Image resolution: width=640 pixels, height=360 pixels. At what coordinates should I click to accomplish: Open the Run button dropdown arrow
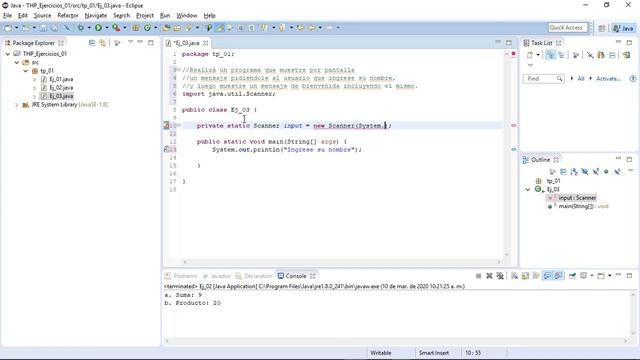click(x=107, y=28)
